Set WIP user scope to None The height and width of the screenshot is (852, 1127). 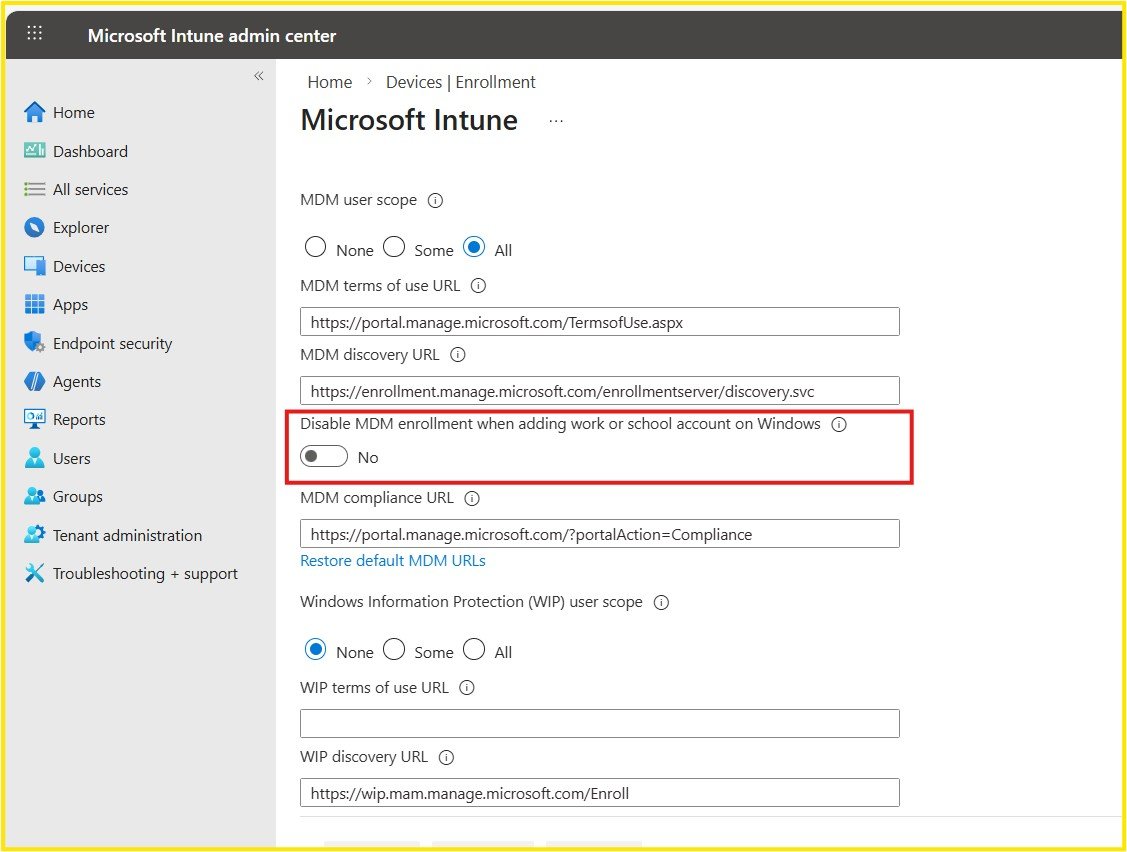pyautogui.click(x=315, y=649)
